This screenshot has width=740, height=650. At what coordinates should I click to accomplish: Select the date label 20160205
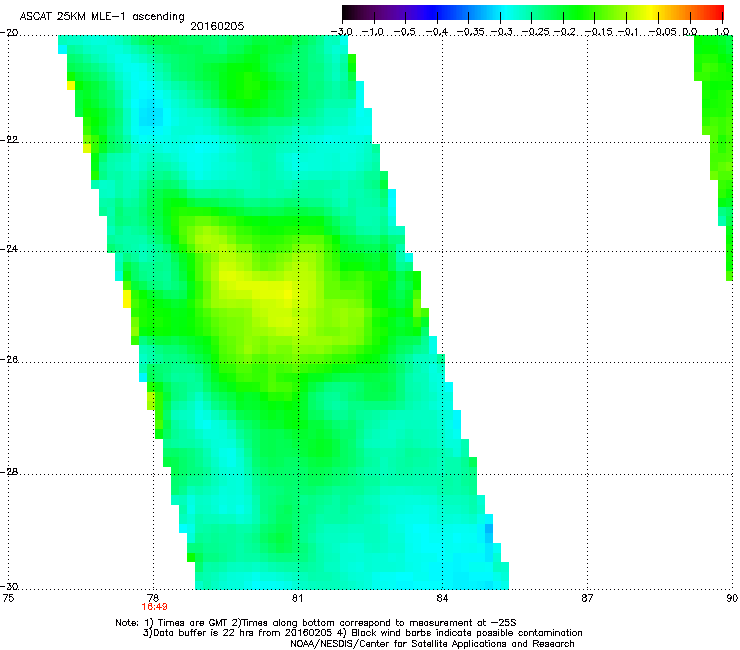tap(217, 26)
